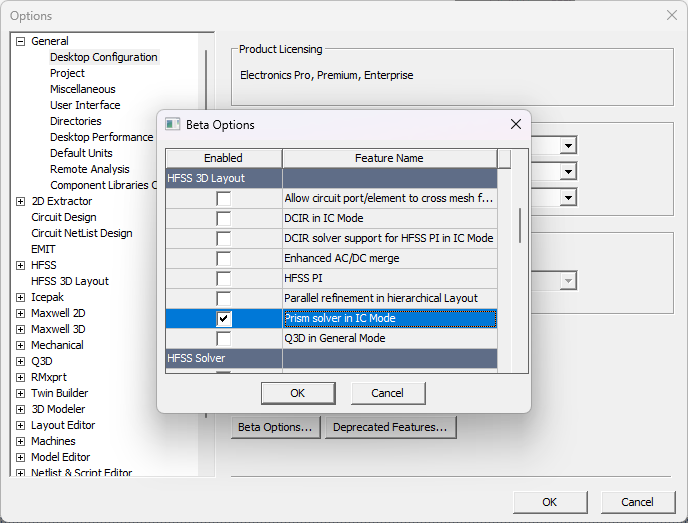Expand the Layout Editor node

click(x=20, y=426)
